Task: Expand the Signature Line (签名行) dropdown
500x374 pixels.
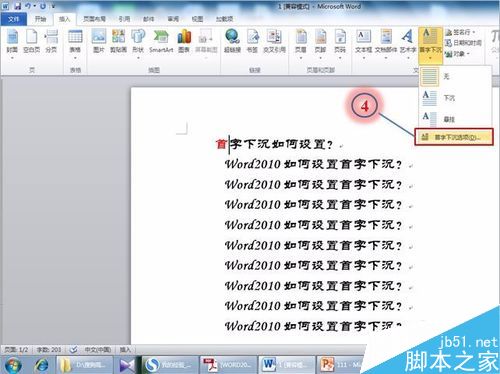Action: tap(474, 32)
